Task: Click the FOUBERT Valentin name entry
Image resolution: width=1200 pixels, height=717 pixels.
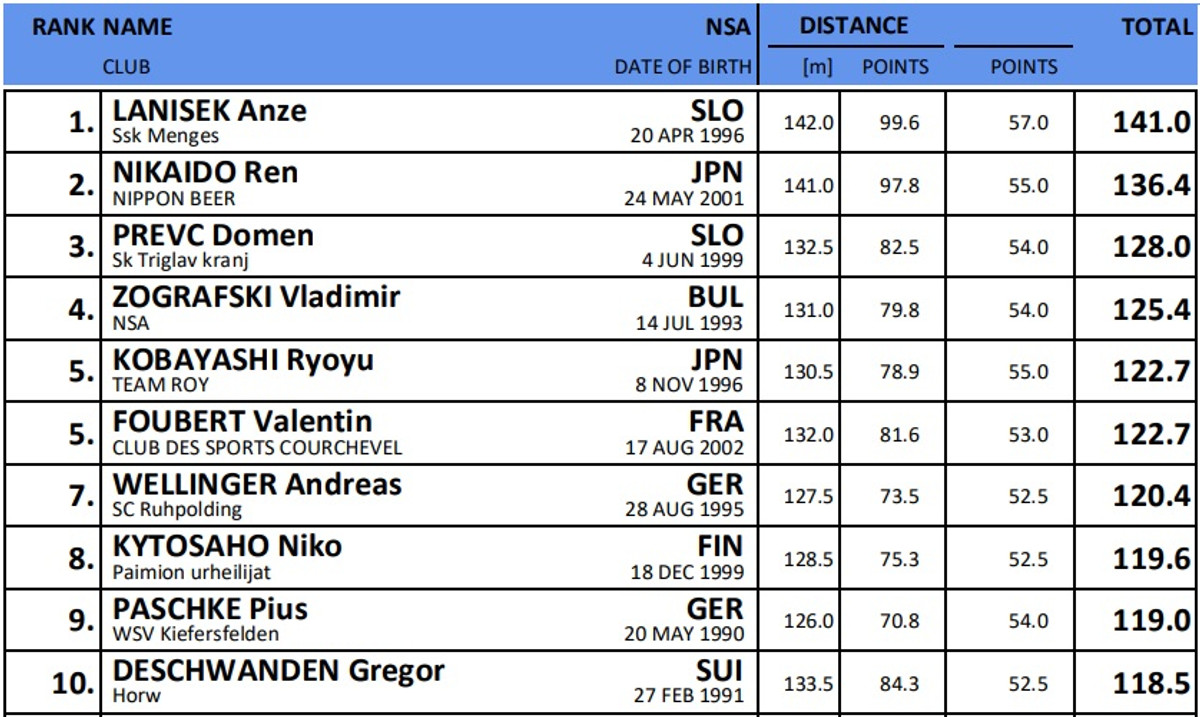Action: click(x=242, y=421)
